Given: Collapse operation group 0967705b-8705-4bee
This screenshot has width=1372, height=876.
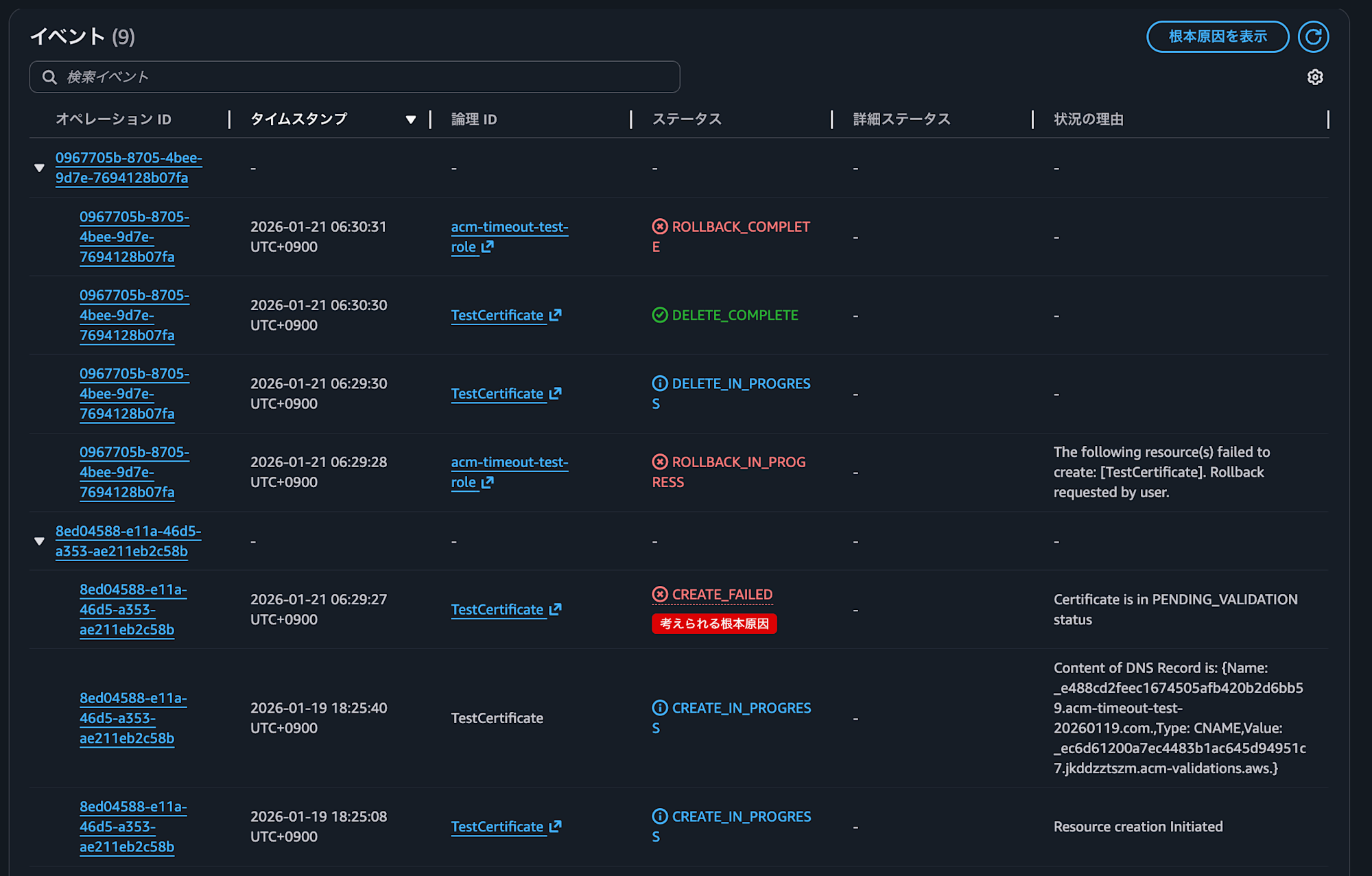Looking at the screenshot, I should click(39, 168).
